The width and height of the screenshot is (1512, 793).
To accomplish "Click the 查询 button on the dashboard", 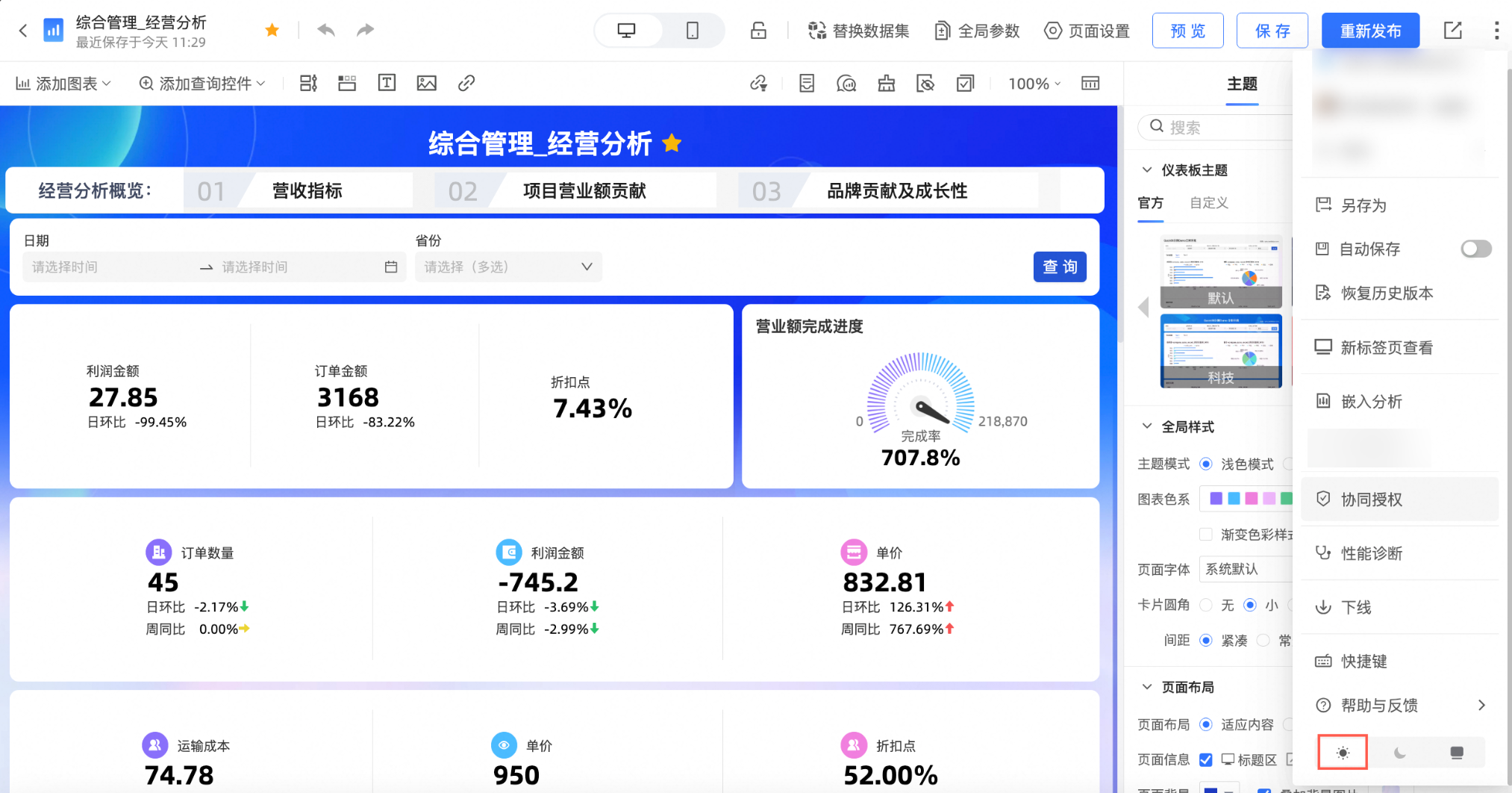I will (x=1060, y=267).
